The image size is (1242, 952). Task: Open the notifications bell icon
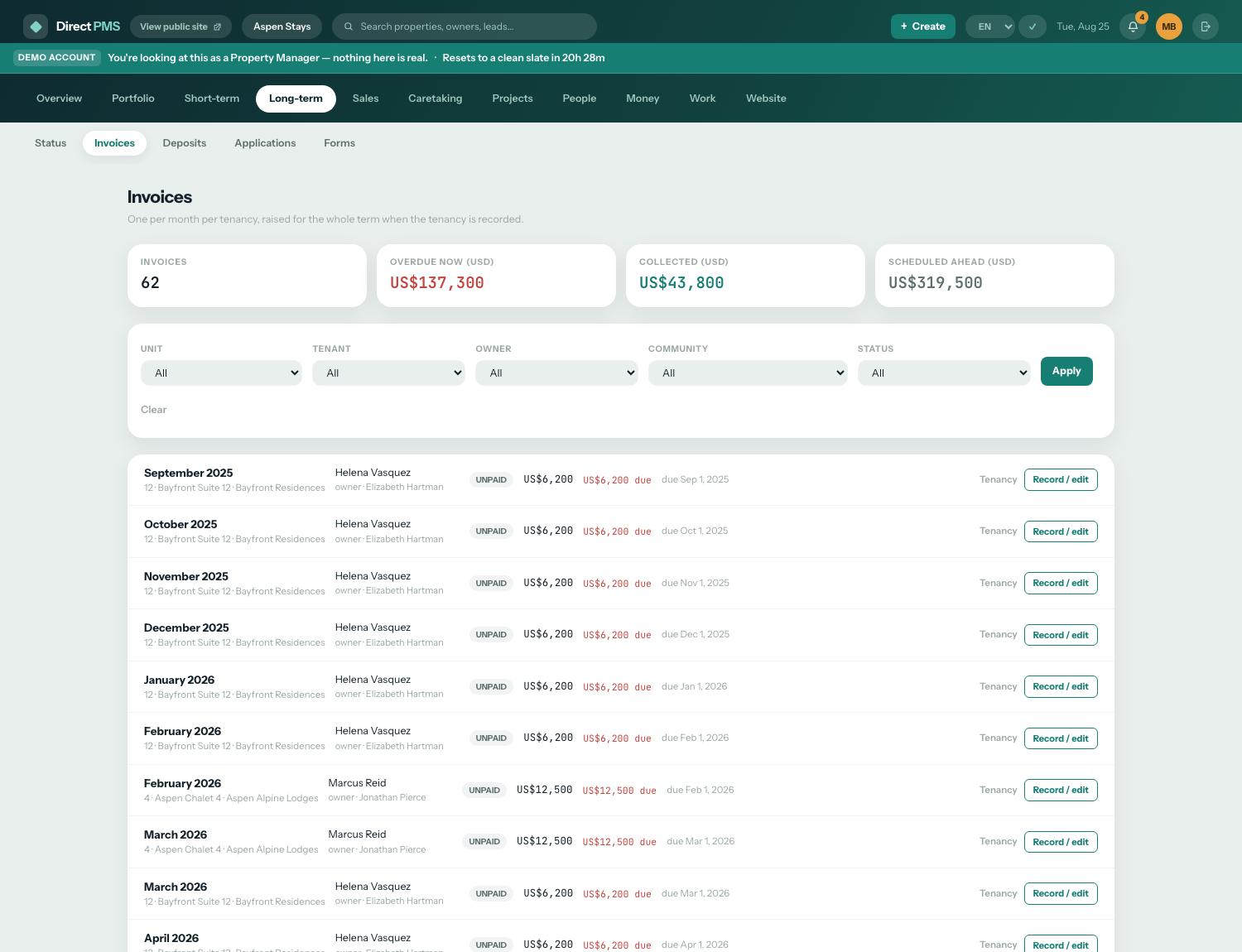(x=1133, y=26)
